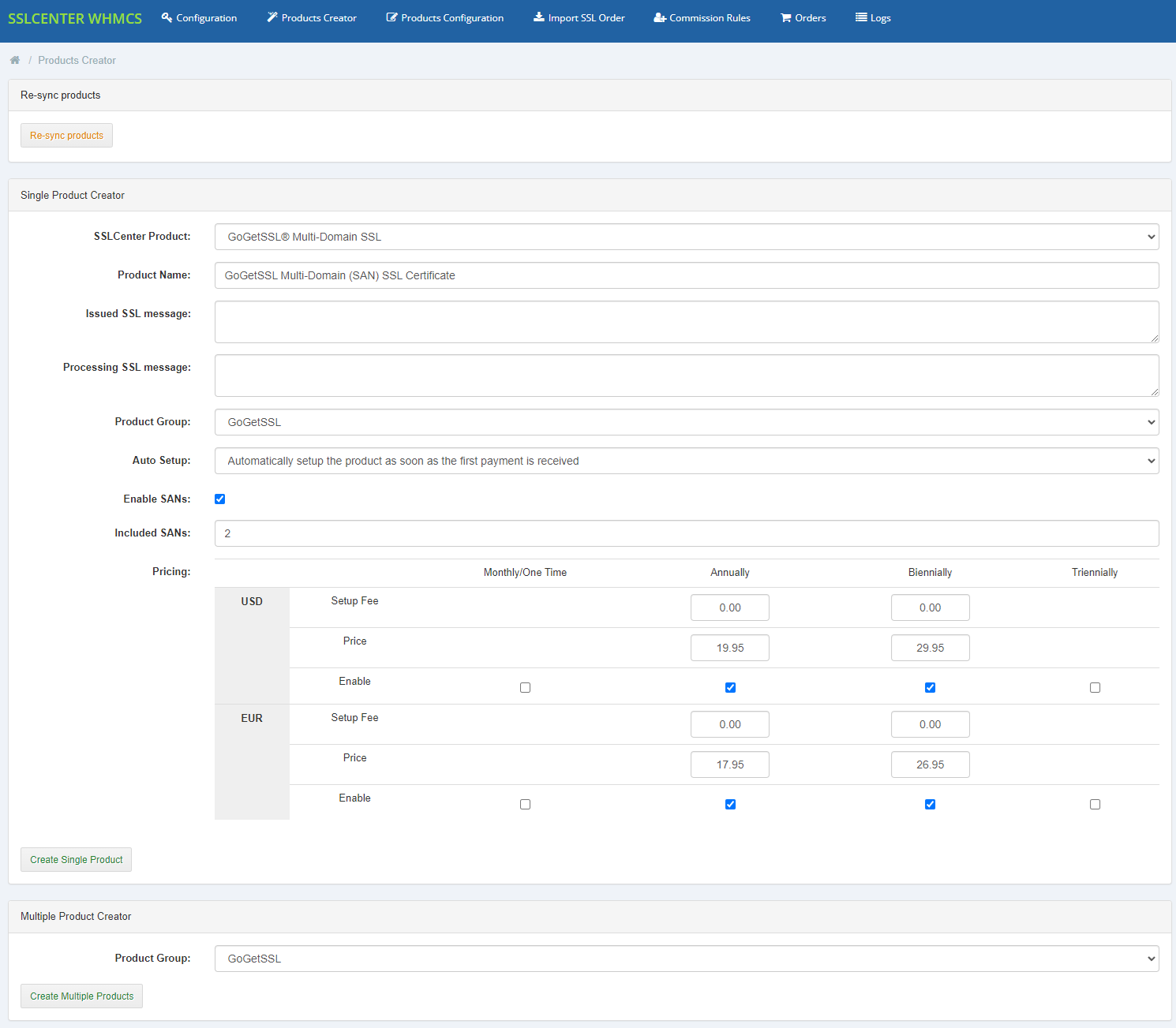Open Product Group dropdown in Single Product Creator
Viewport: 1176px width, 1028px height.
point(687,422)
